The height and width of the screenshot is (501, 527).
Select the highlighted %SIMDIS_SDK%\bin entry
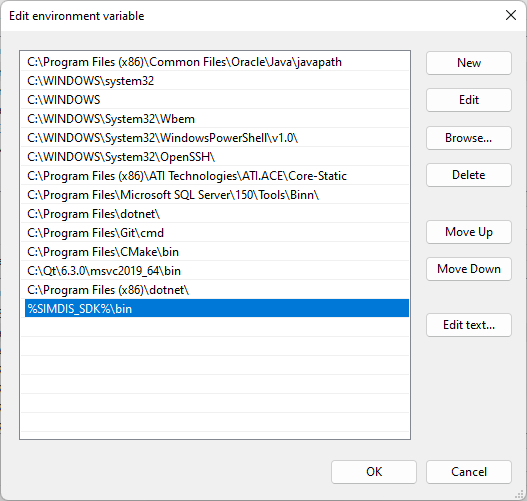(217, 308)
